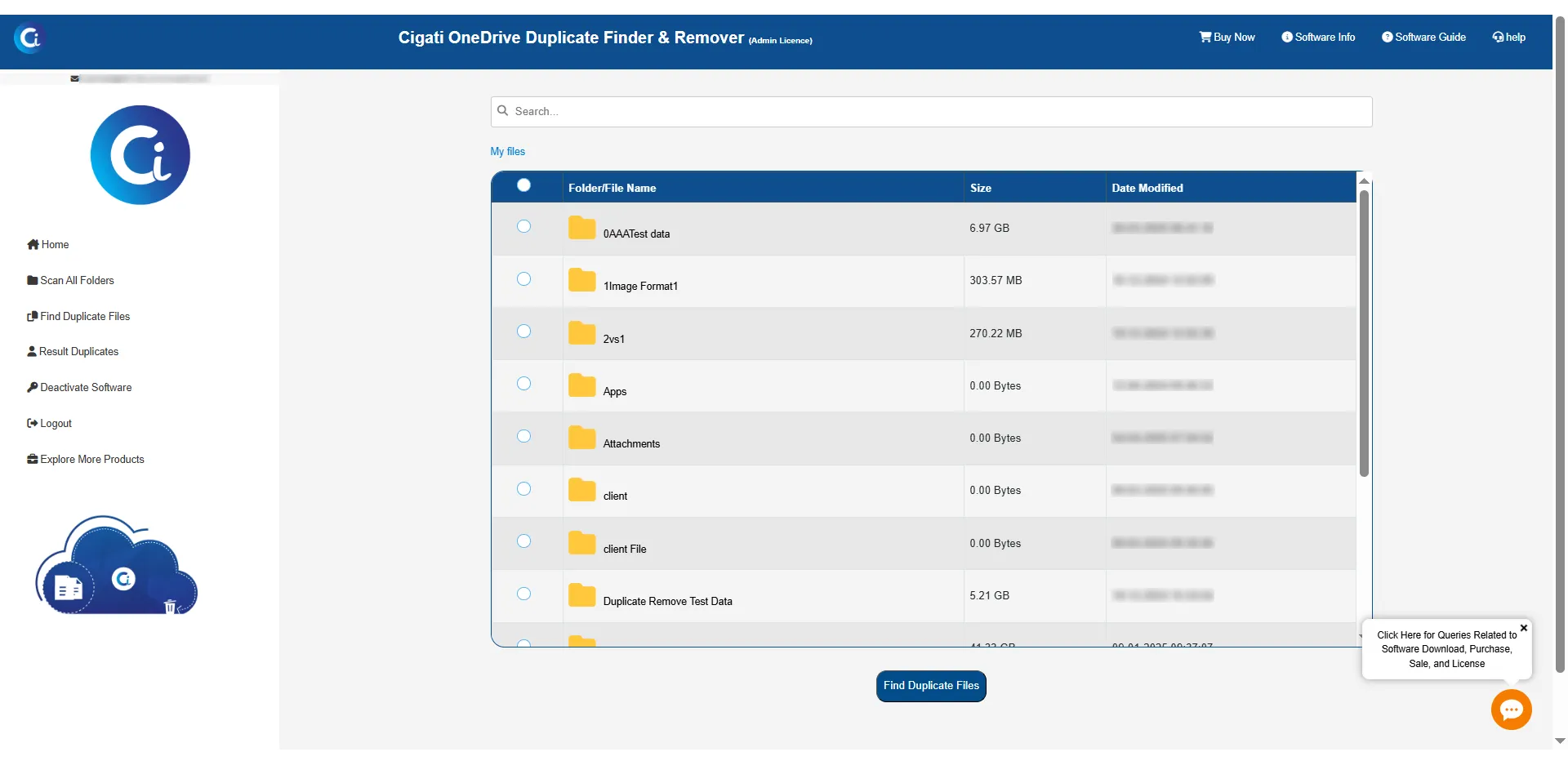The width and height of the screenshot is (1568, 761).
Task: Open the orange chat bubble icon
Action: 1511,710
